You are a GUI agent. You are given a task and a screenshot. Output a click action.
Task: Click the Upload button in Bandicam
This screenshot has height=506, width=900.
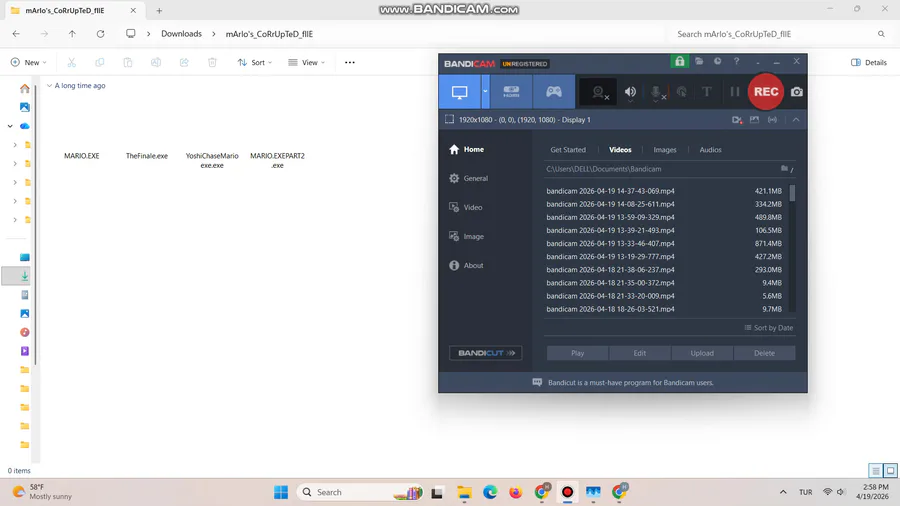[702, 353]
